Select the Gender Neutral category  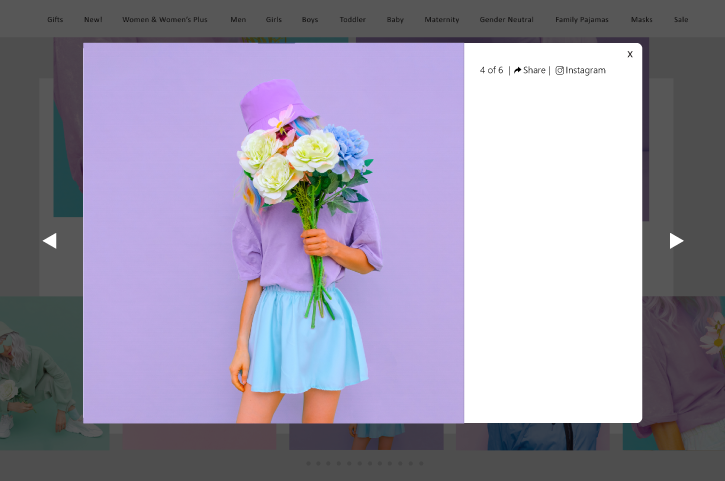click(506, 19)
